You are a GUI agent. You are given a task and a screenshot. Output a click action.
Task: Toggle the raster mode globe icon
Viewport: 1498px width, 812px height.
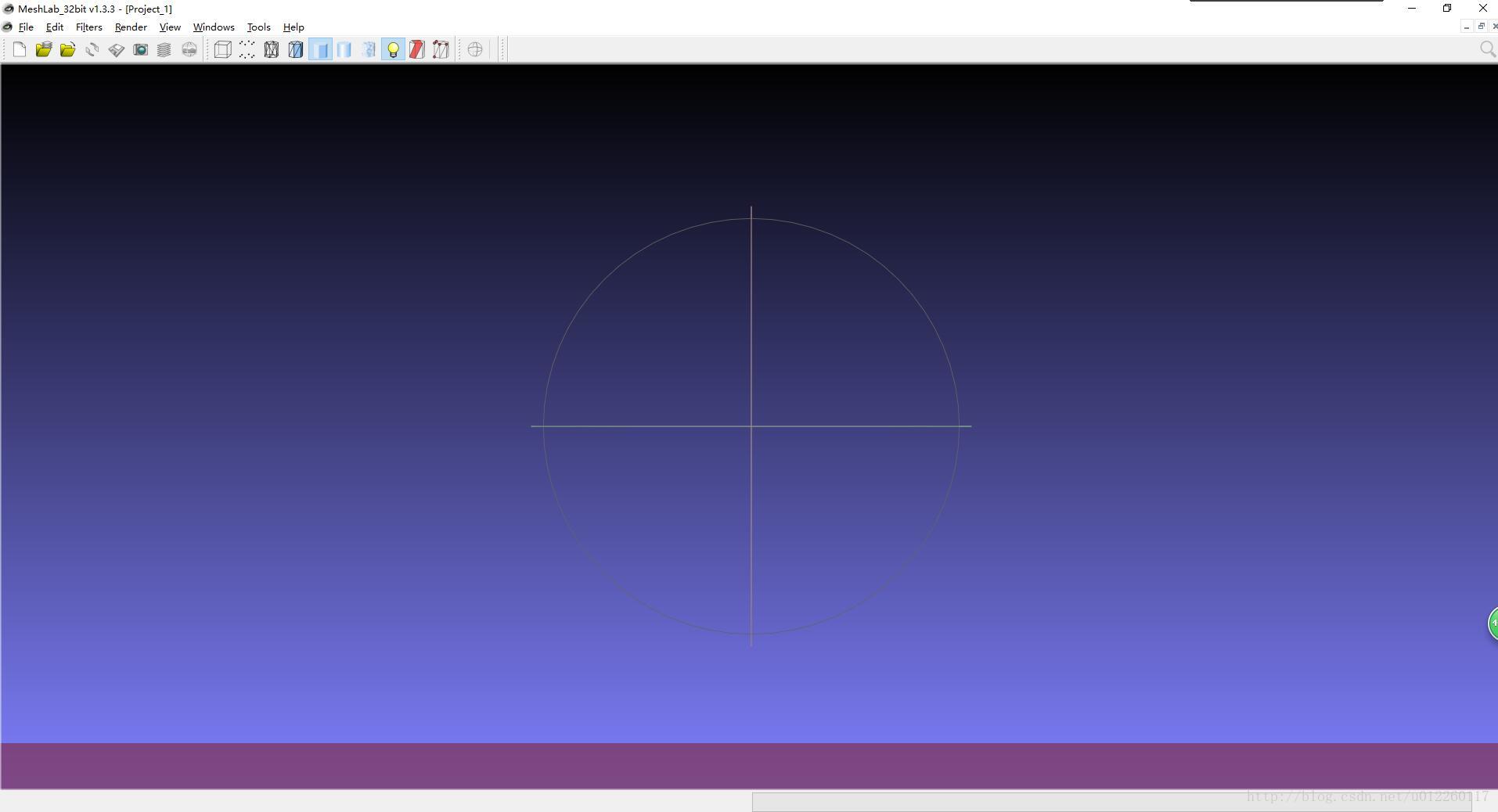tap(189, 50)
